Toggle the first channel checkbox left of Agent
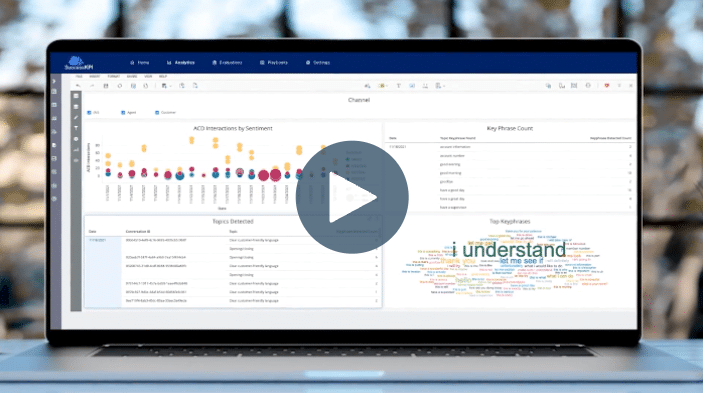Image resolution: width=703 pixels, height=393 pixels. point(89,112)
